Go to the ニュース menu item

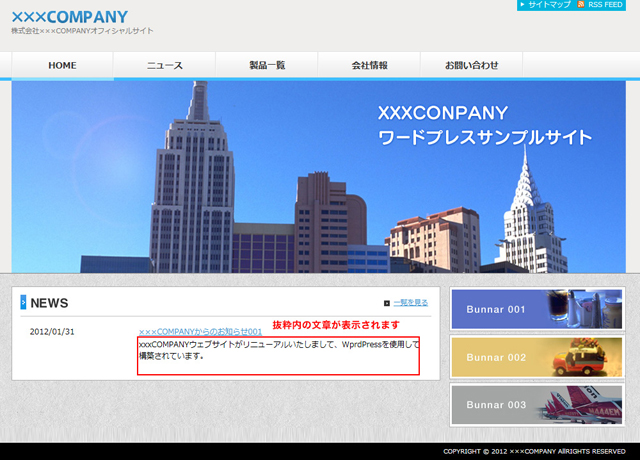[164, 65]
